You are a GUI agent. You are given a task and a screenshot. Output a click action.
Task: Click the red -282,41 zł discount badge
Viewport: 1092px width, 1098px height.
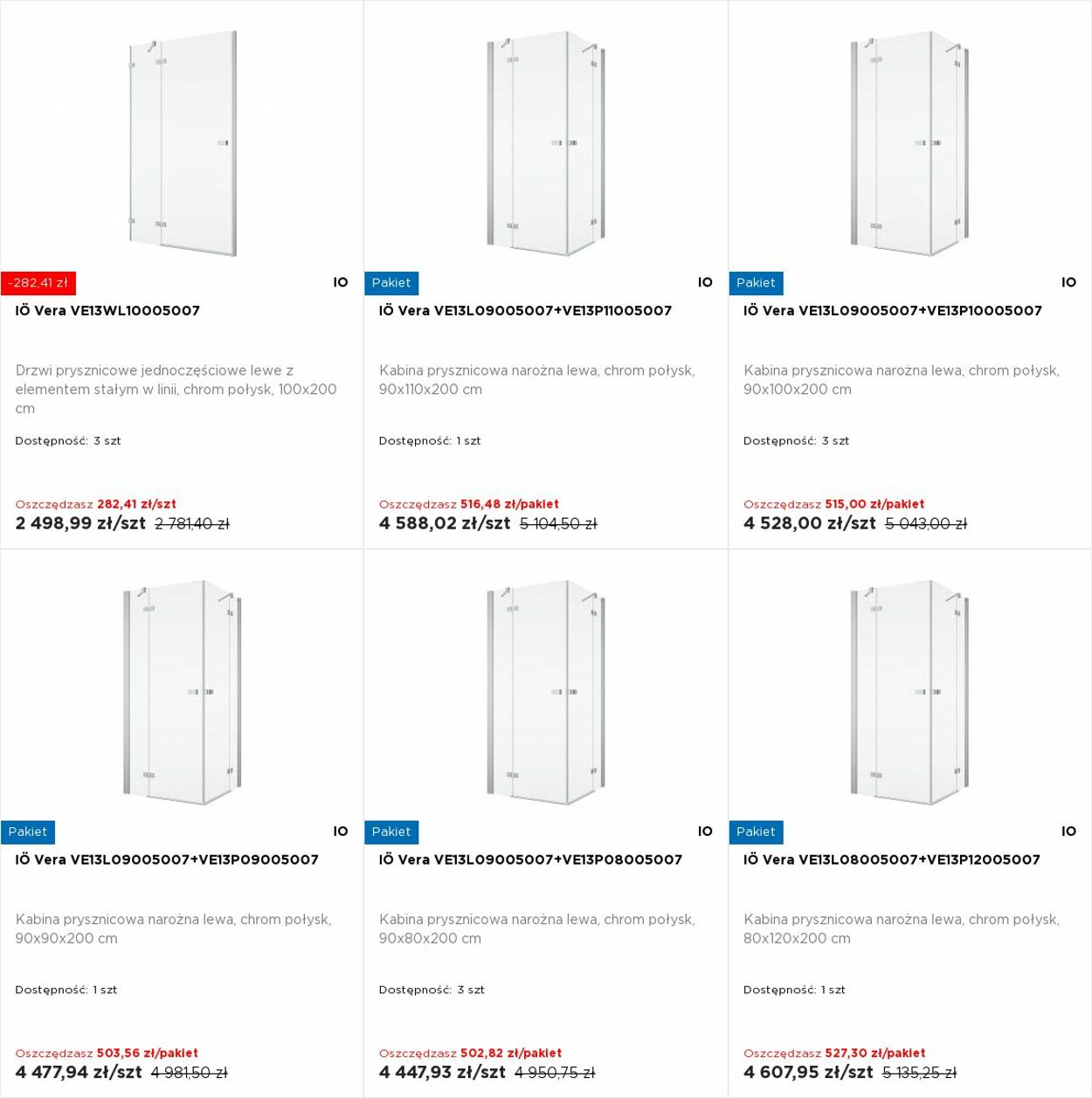pos(38,283)
